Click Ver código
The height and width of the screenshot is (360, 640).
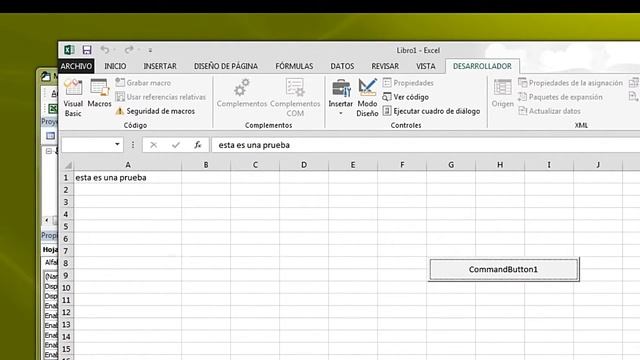pos(406,97)
